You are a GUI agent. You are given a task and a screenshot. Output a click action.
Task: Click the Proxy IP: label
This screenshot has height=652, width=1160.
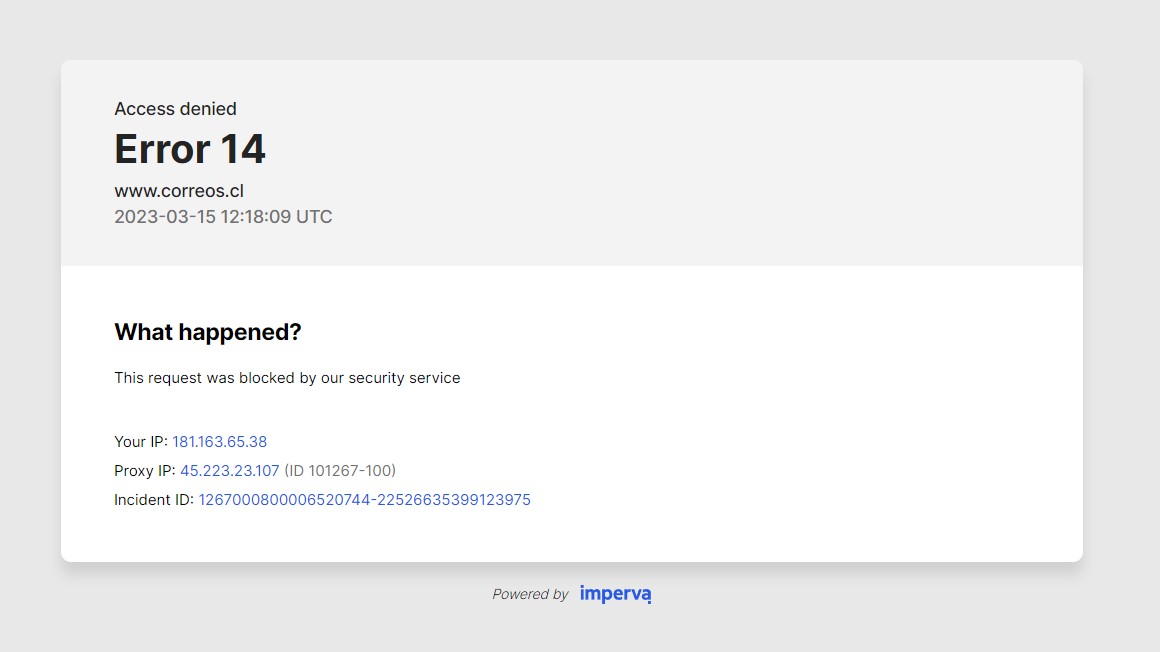[x=144, y=471]
